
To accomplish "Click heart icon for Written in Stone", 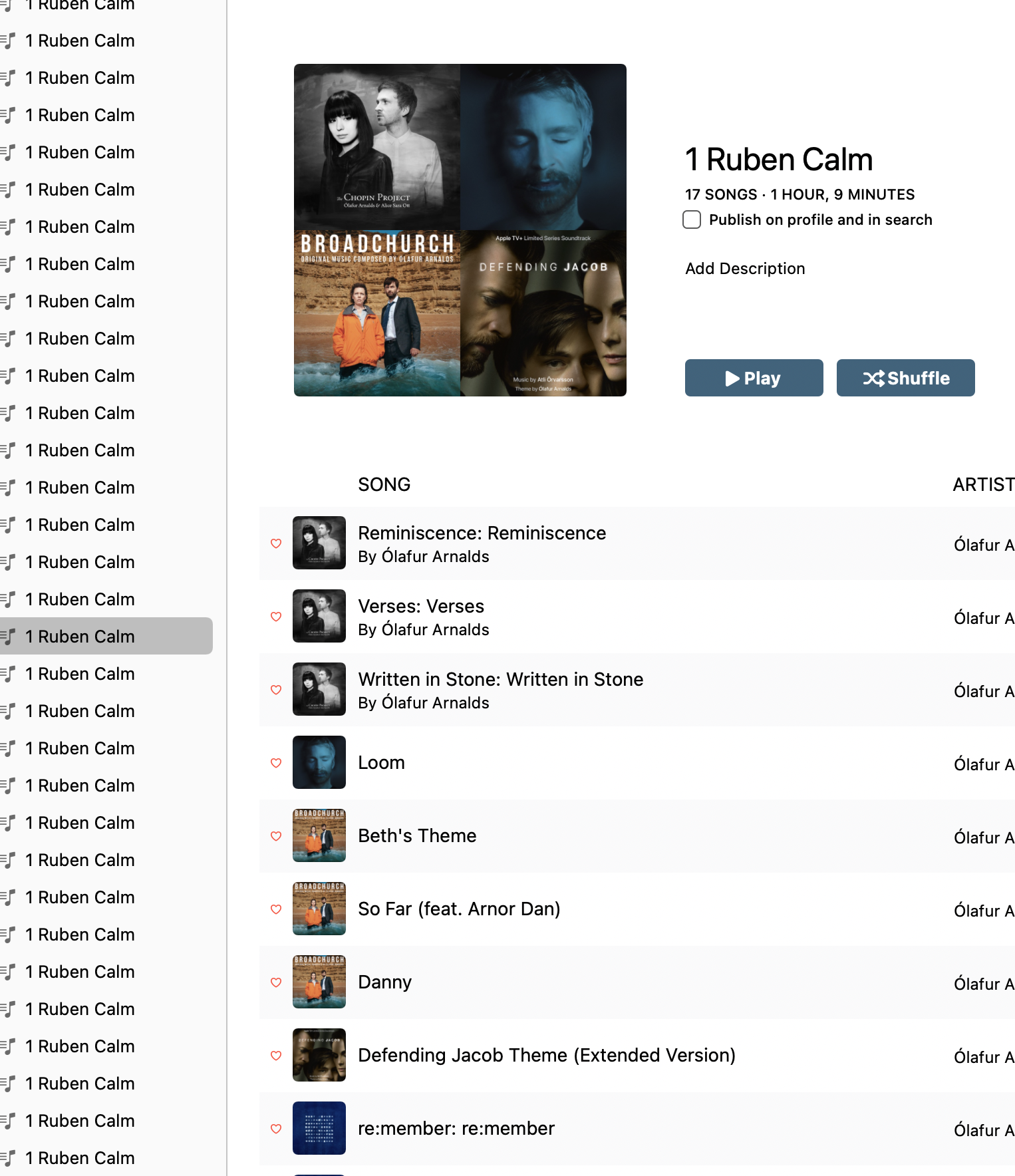I will click(x=276, y=690).
